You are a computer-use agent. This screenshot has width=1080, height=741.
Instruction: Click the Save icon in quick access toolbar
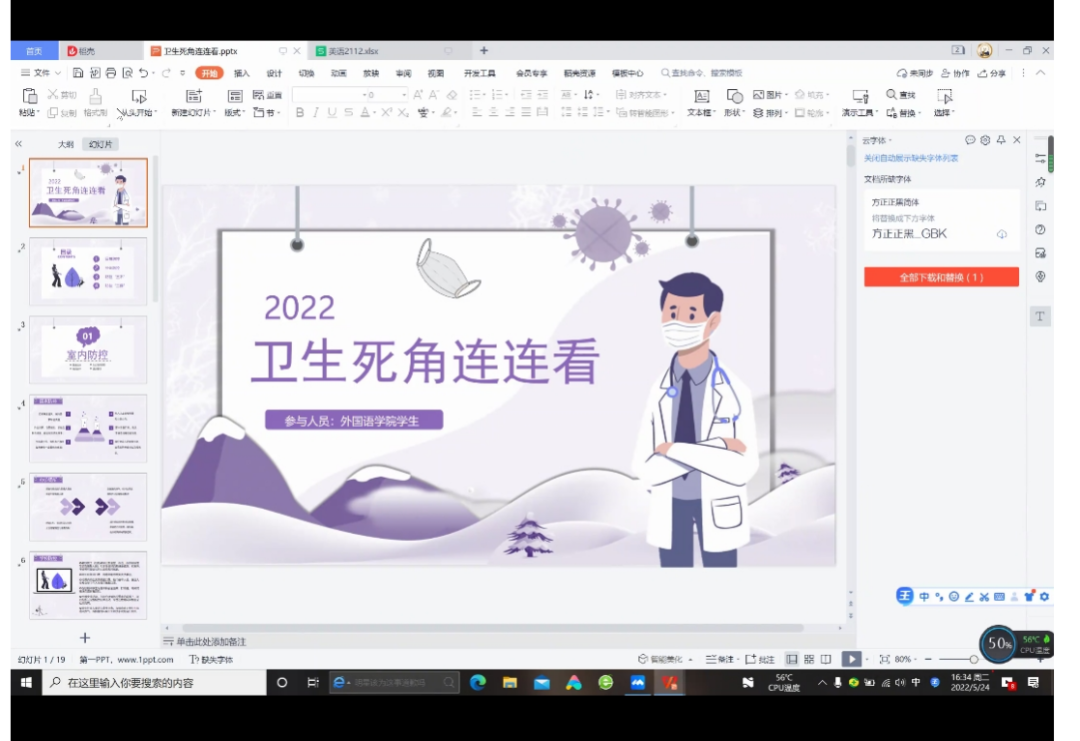(x=79, y=73)
